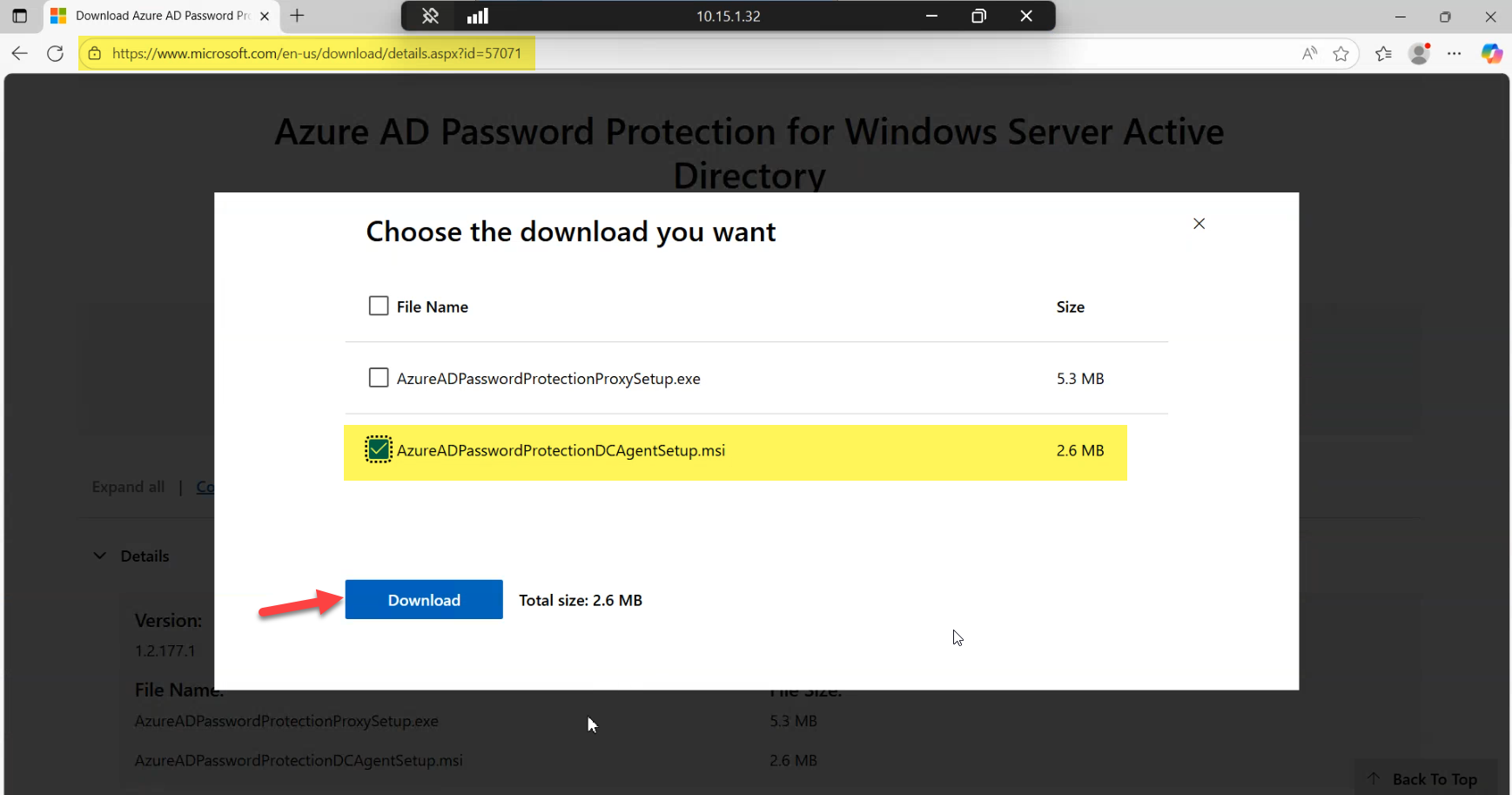1512x795 pixels.
Task: Open the browser profile avatar
Action: click(1420, 54)
